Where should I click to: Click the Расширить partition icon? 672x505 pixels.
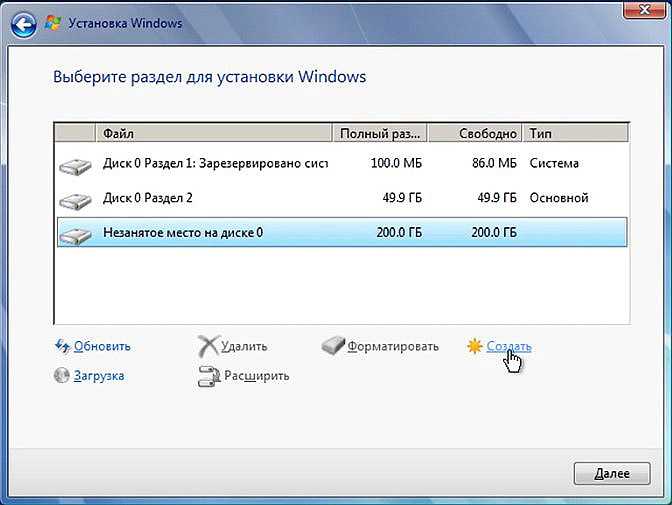coord(209,376)
